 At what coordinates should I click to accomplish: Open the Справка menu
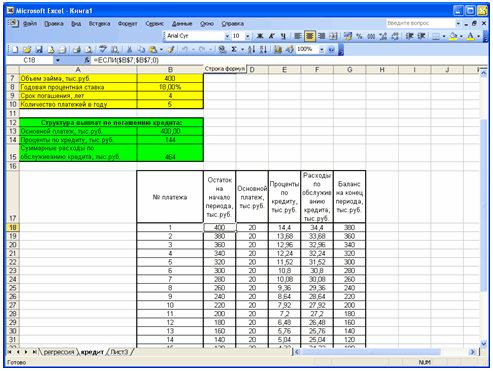pyautogui.click(x=233, y=24)
